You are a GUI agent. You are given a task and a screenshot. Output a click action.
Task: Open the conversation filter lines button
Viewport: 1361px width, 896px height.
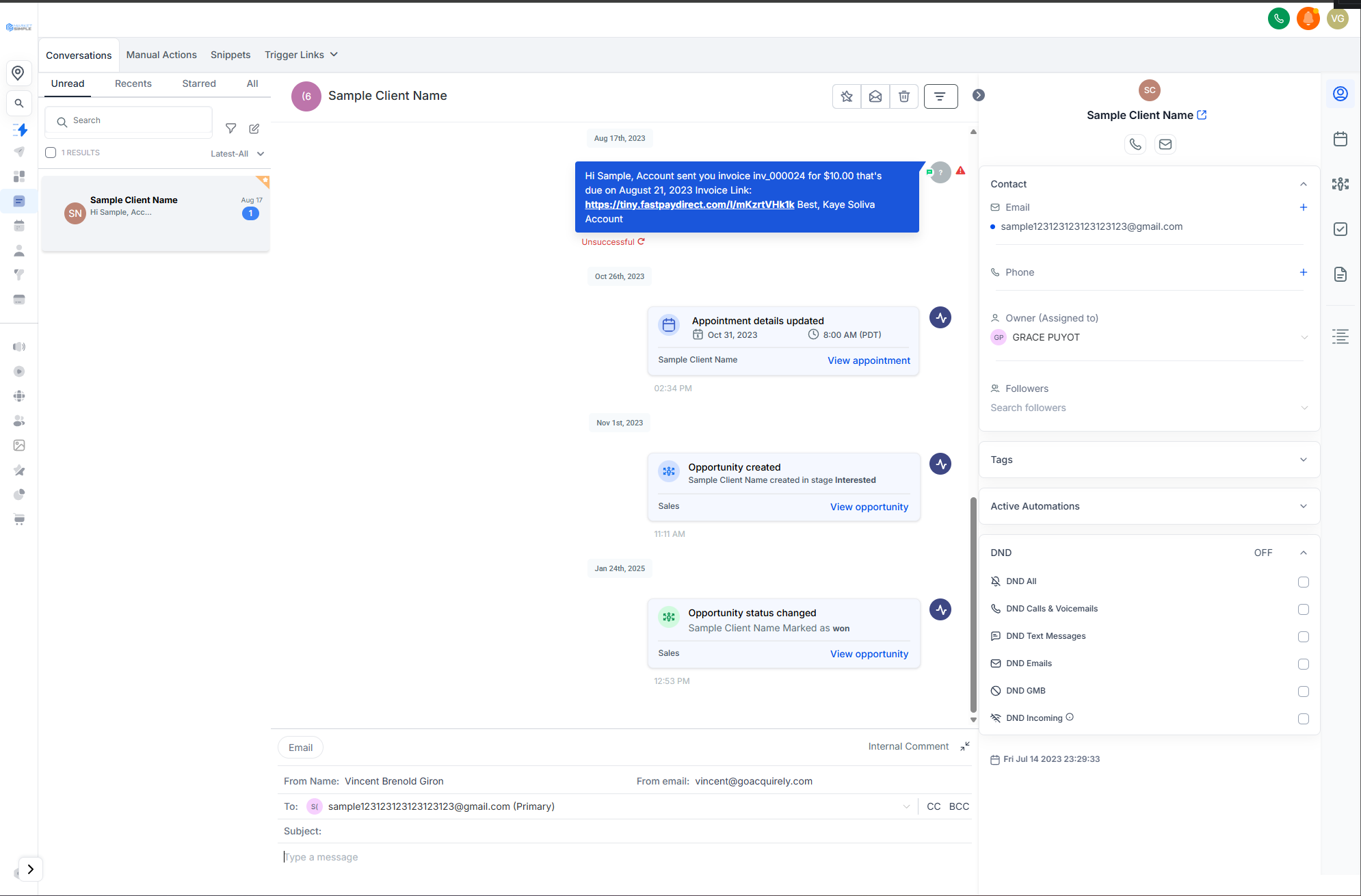point(940,96)
